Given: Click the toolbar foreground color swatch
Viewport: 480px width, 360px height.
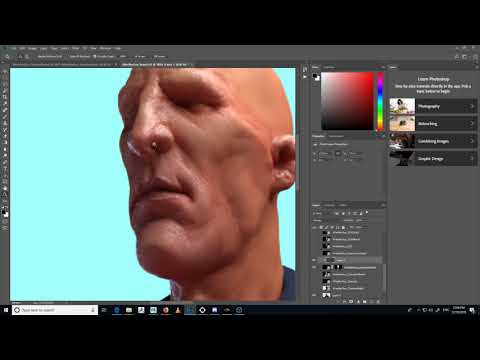Looking at the screenshot, I should (x=4, y=211).
